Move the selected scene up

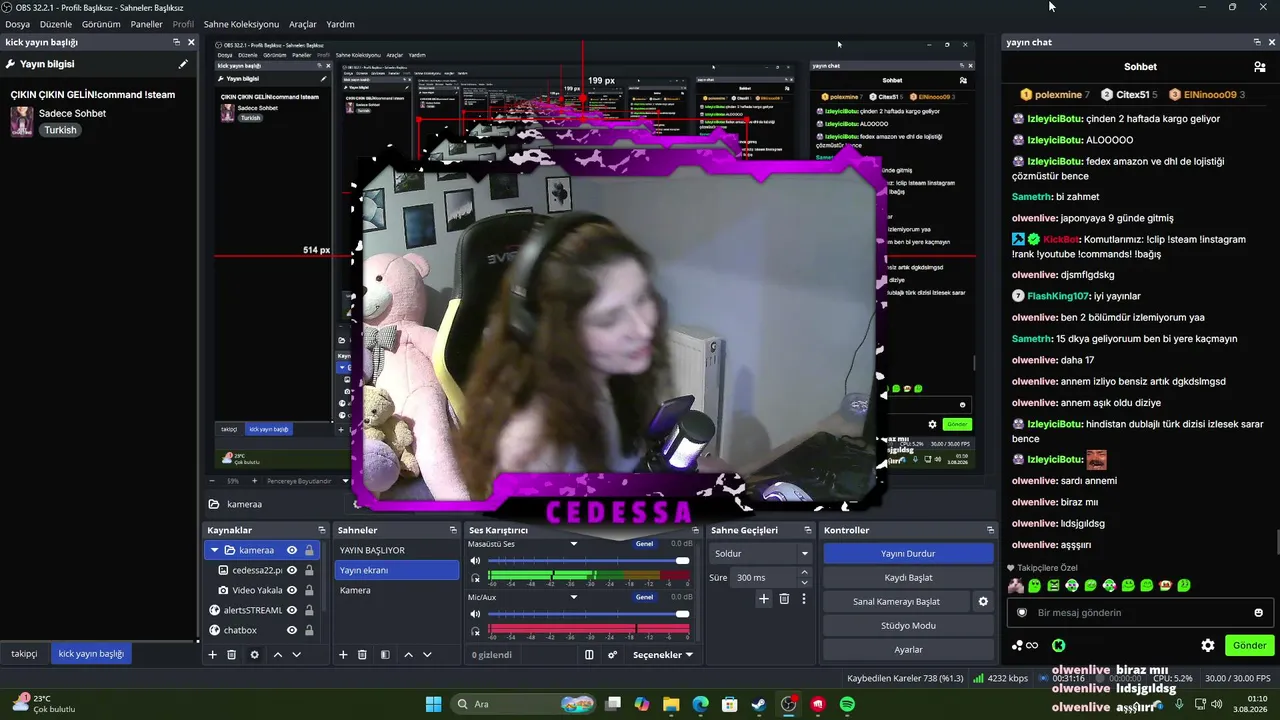(408, 655)
